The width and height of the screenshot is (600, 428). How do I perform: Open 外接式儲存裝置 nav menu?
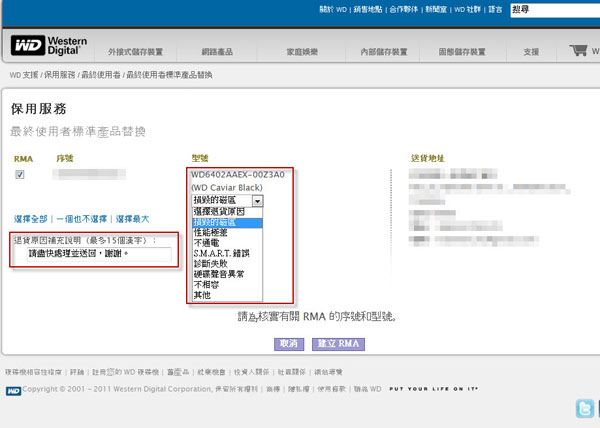pos(135,52)
